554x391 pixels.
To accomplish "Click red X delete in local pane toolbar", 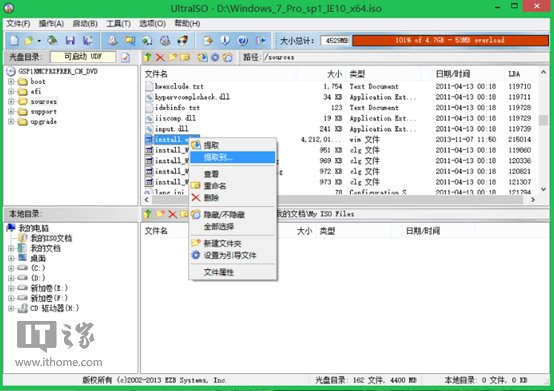I will (172, 214).
